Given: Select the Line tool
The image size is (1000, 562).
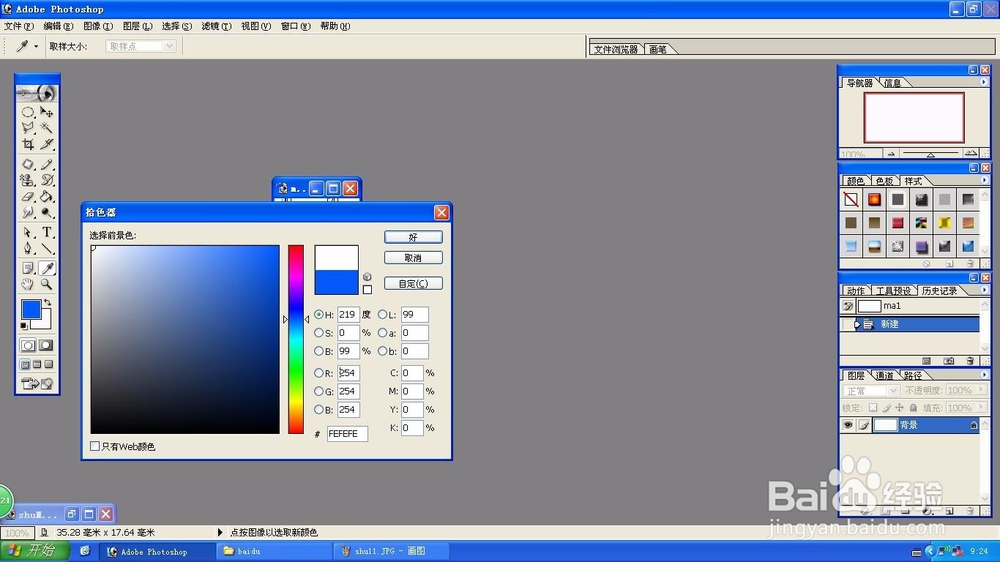Looking at the screenshot, I should (47, 248).
